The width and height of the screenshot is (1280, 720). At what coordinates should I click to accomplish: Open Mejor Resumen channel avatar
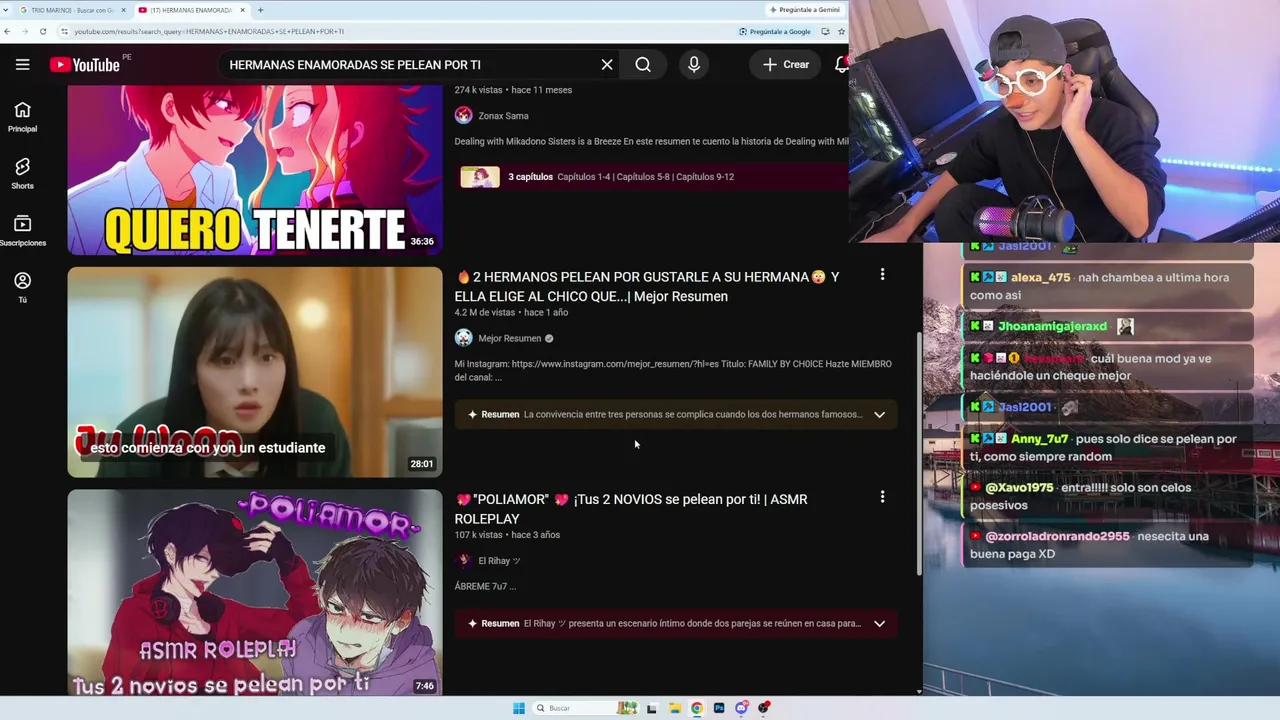pos(463,338)
